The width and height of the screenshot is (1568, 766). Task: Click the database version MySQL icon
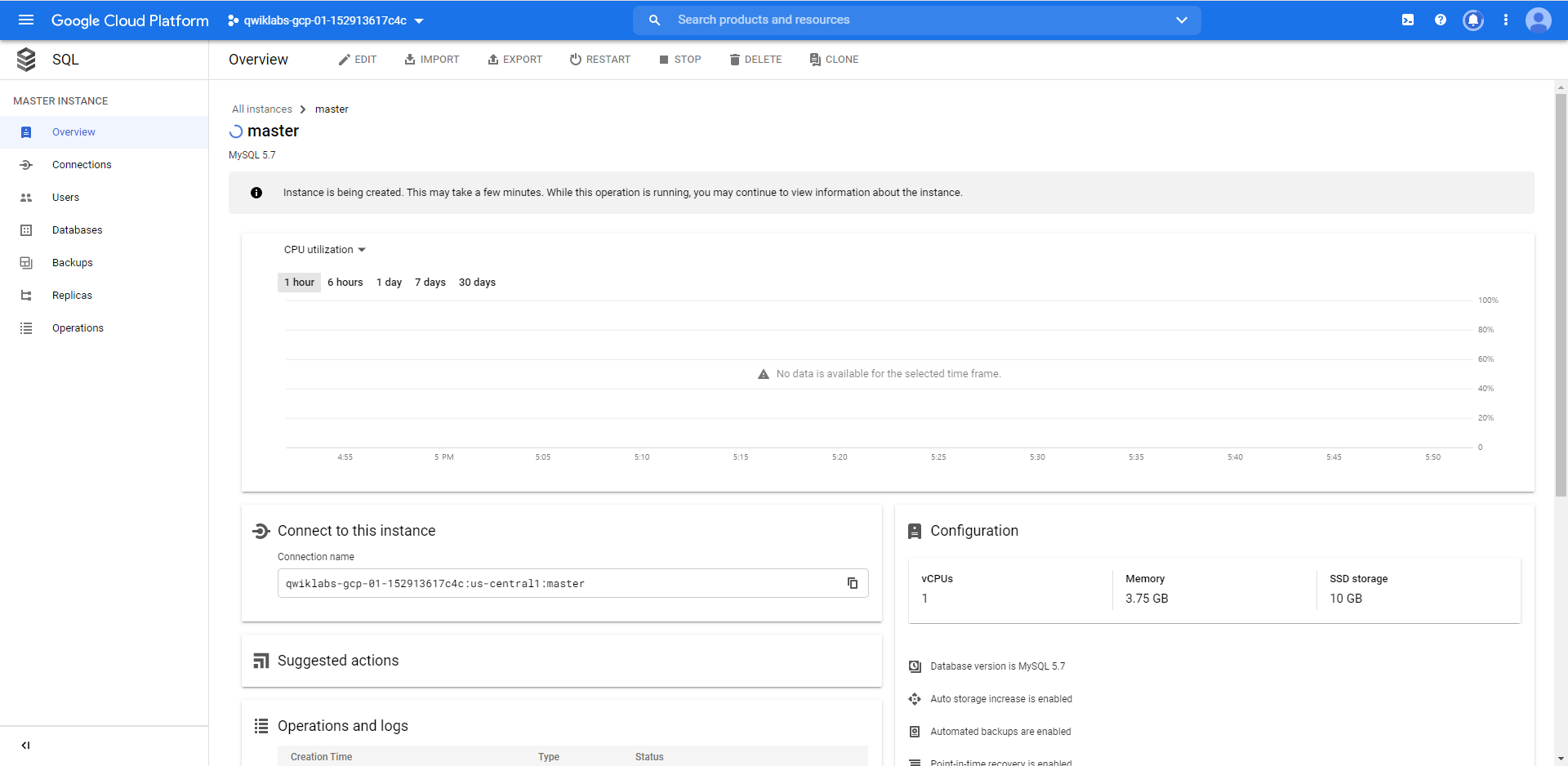[x=915, y=666]
